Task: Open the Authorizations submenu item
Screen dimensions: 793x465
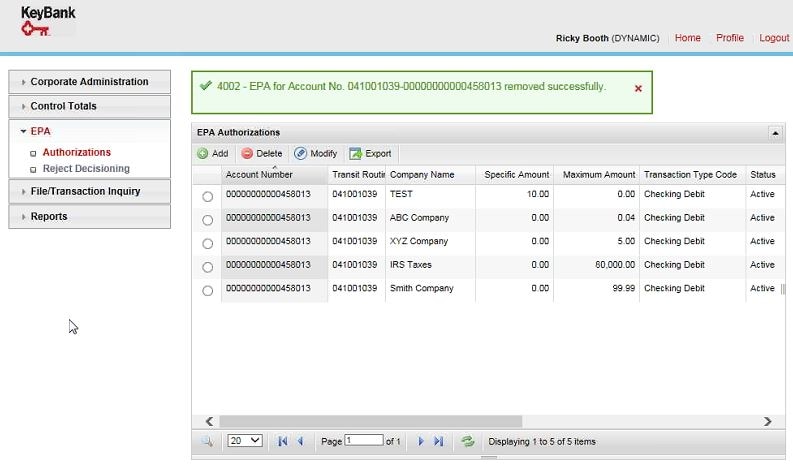Action: click(x=76, y=152)
